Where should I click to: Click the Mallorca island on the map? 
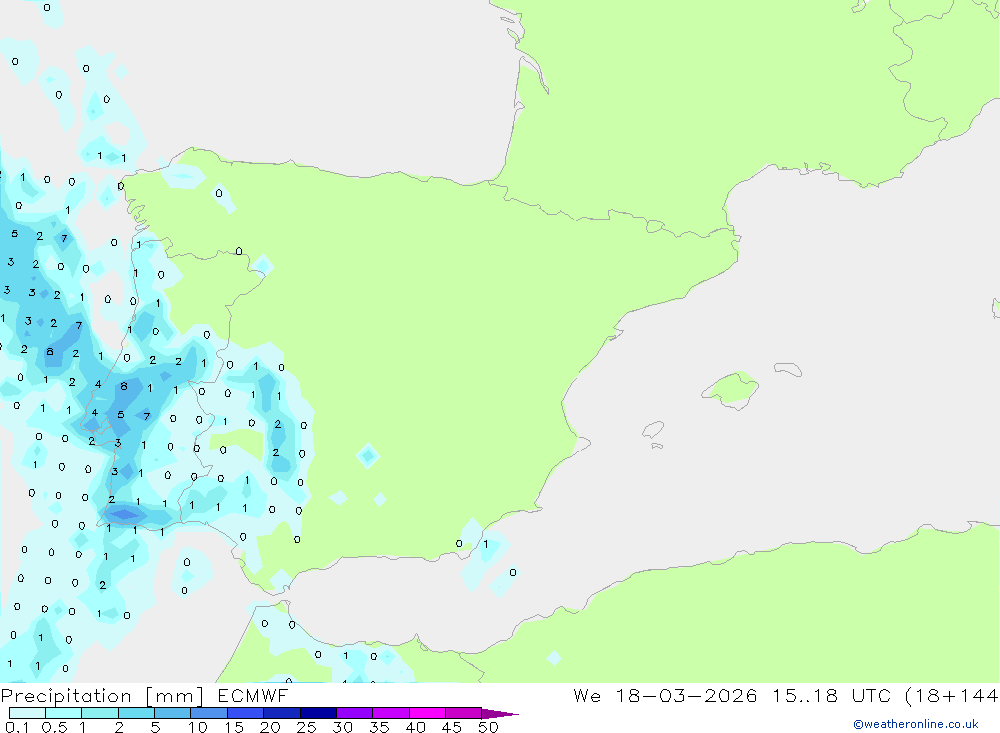tap(731, 389)
